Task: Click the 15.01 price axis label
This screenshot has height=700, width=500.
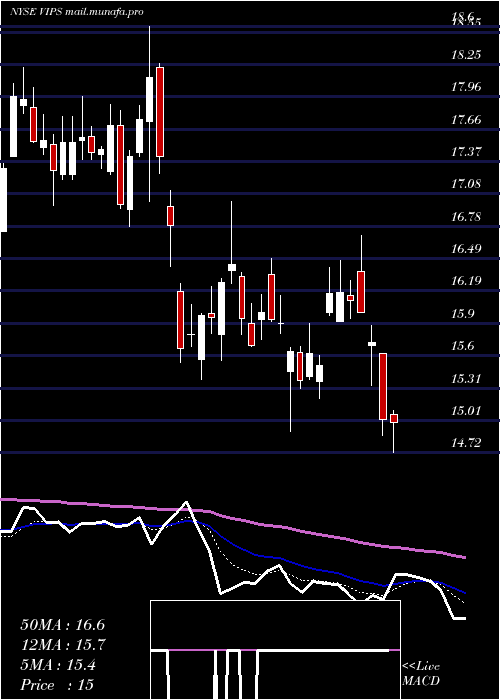Action: point(467,410)
